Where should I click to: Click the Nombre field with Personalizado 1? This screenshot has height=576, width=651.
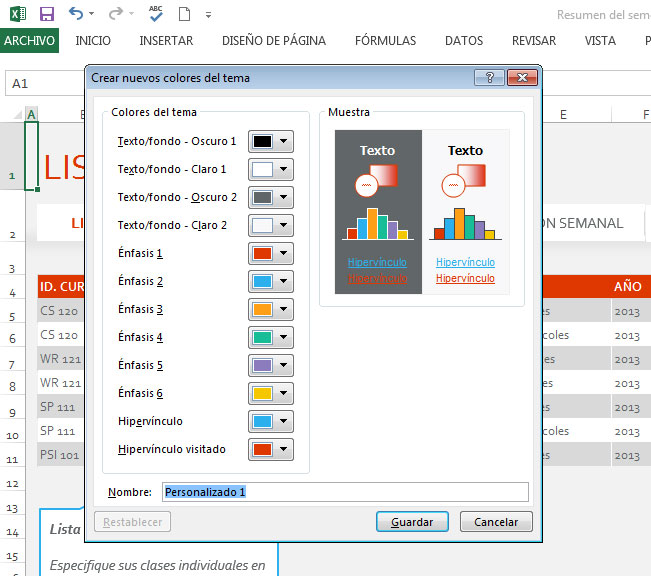(345, 492)
